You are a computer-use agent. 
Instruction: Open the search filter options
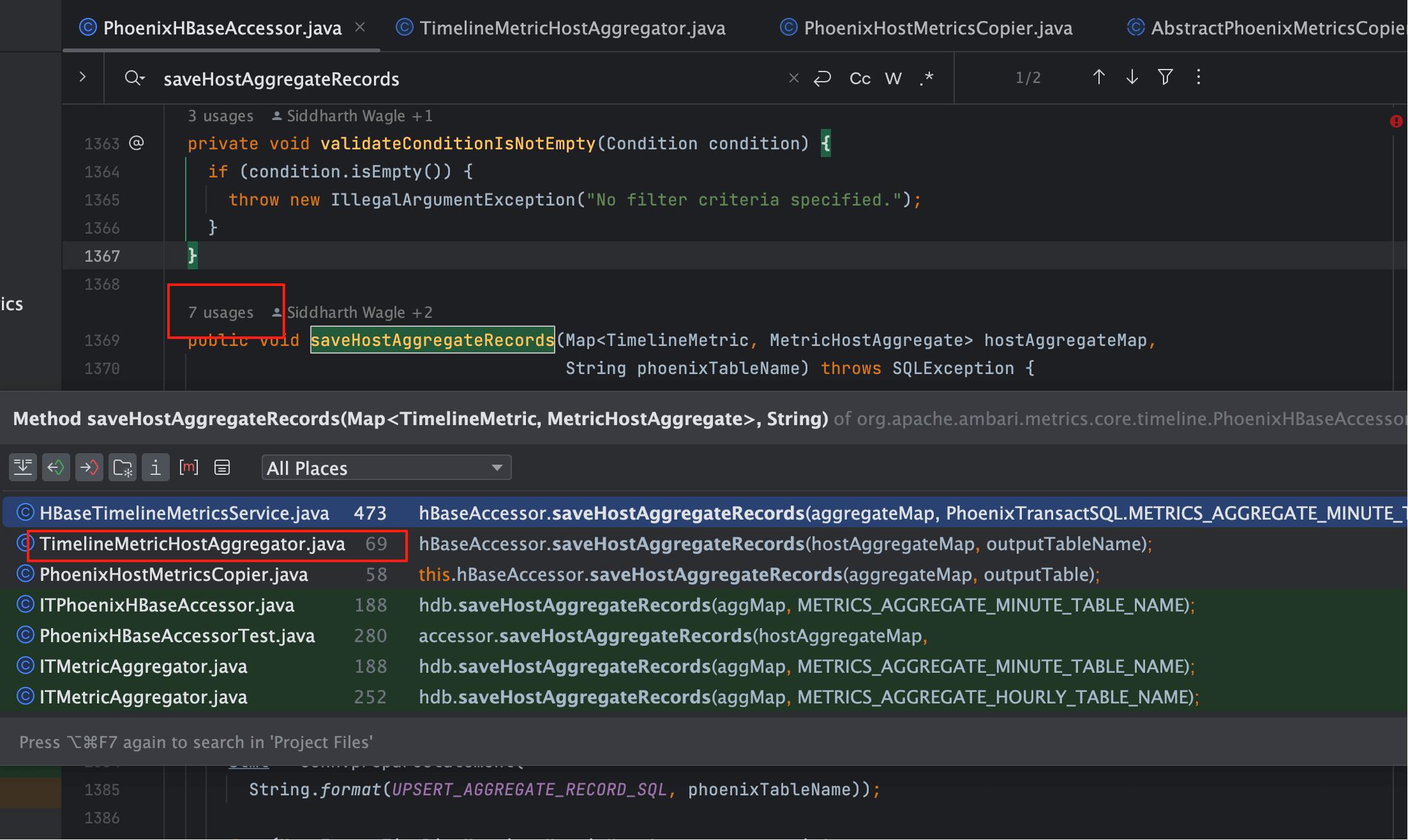click(x=1165, y=77)
